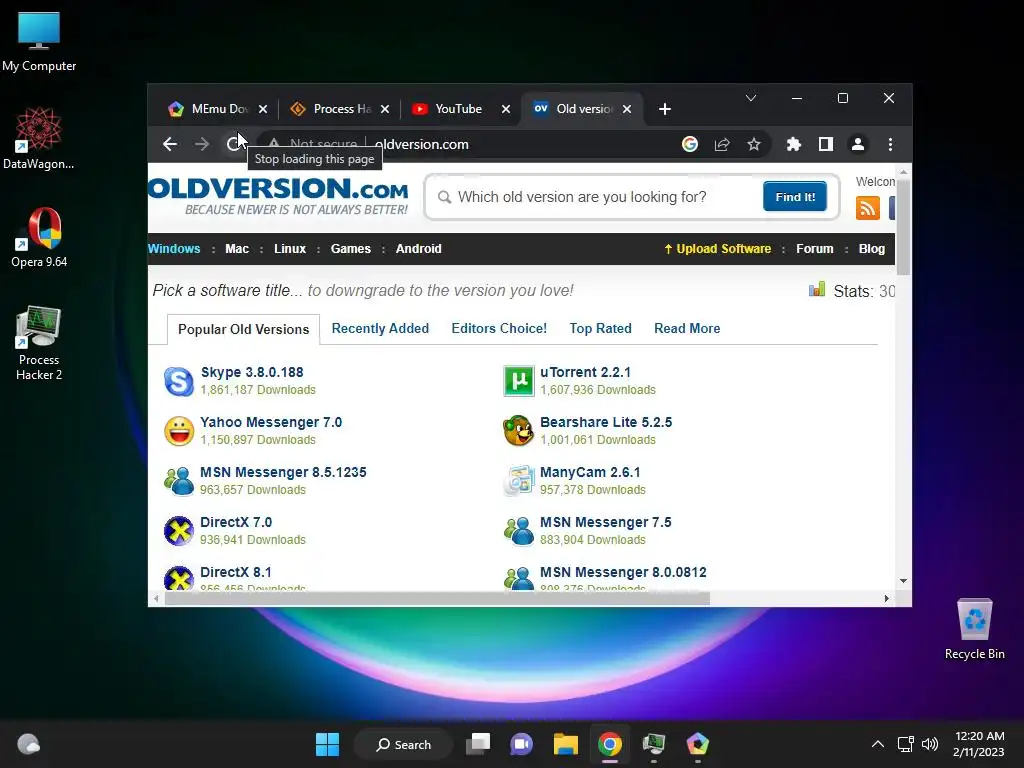Viewport: 1024px width, 768px height.
Task: Close the Old version tab
Action: (x=627, y=109)
